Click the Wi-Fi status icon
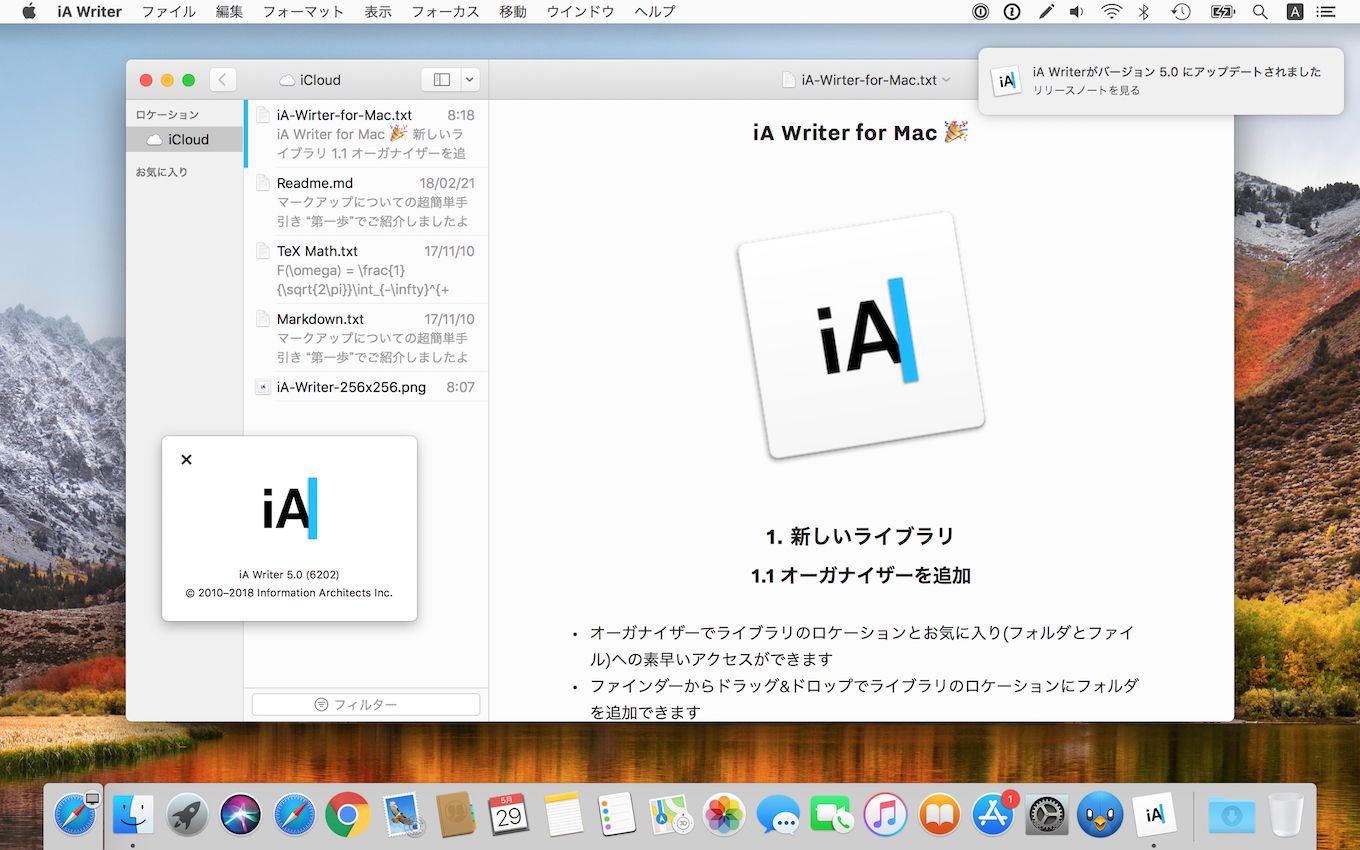 point(1112,12)
